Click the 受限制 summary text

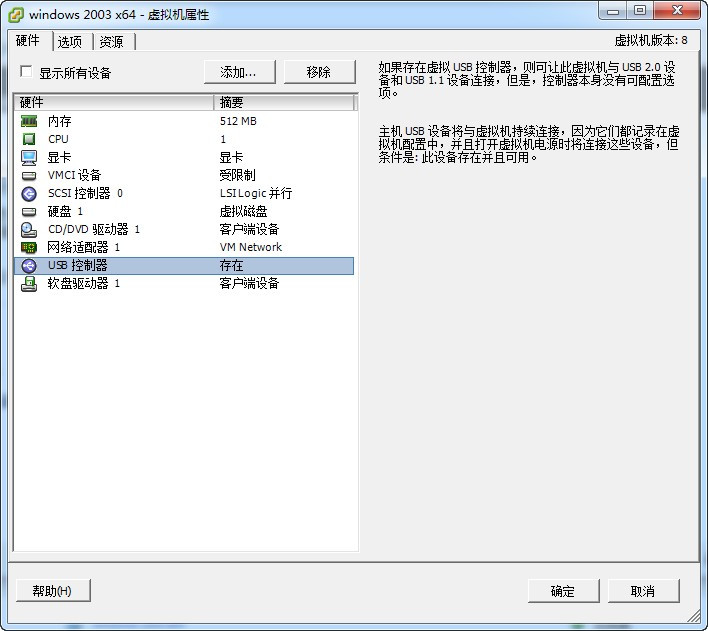(x=238, y=175)
